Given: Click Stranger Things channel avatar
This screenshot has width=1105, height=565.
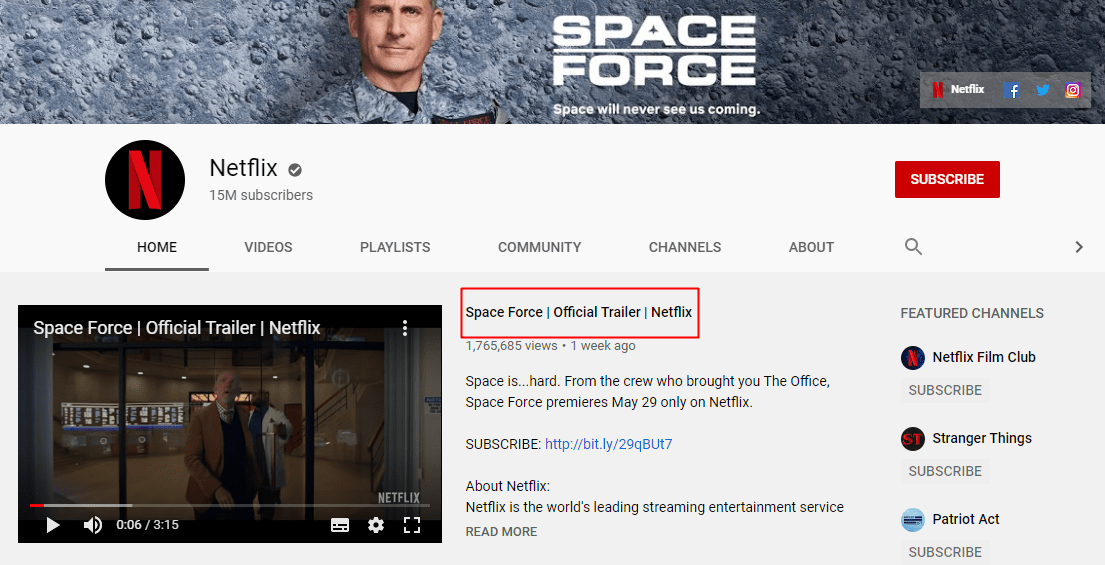Looking at the screenshot, I should (913, 439).
